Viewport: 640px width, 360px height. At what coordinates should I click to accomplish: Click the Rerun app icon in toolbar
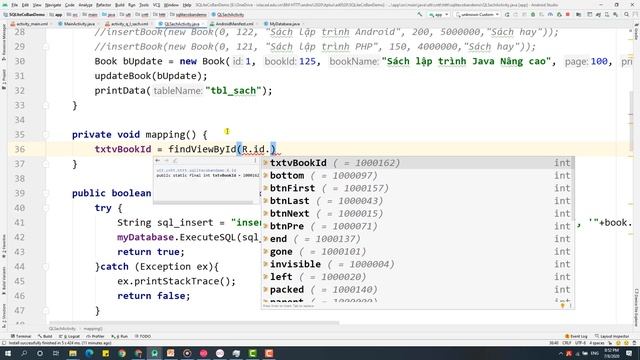(x=507, y=14)
